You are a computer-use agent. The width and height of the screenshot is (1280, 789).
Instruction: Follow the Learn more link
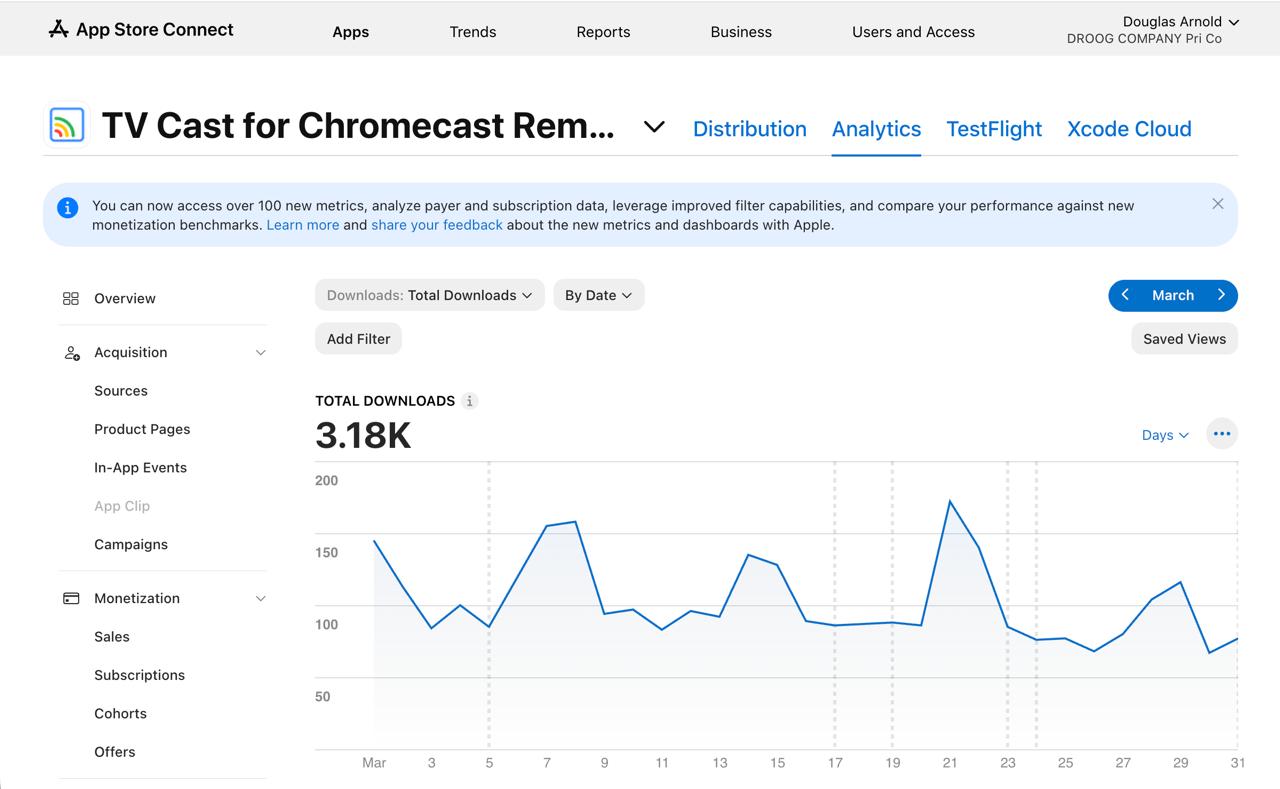click(x=302, y=225)
